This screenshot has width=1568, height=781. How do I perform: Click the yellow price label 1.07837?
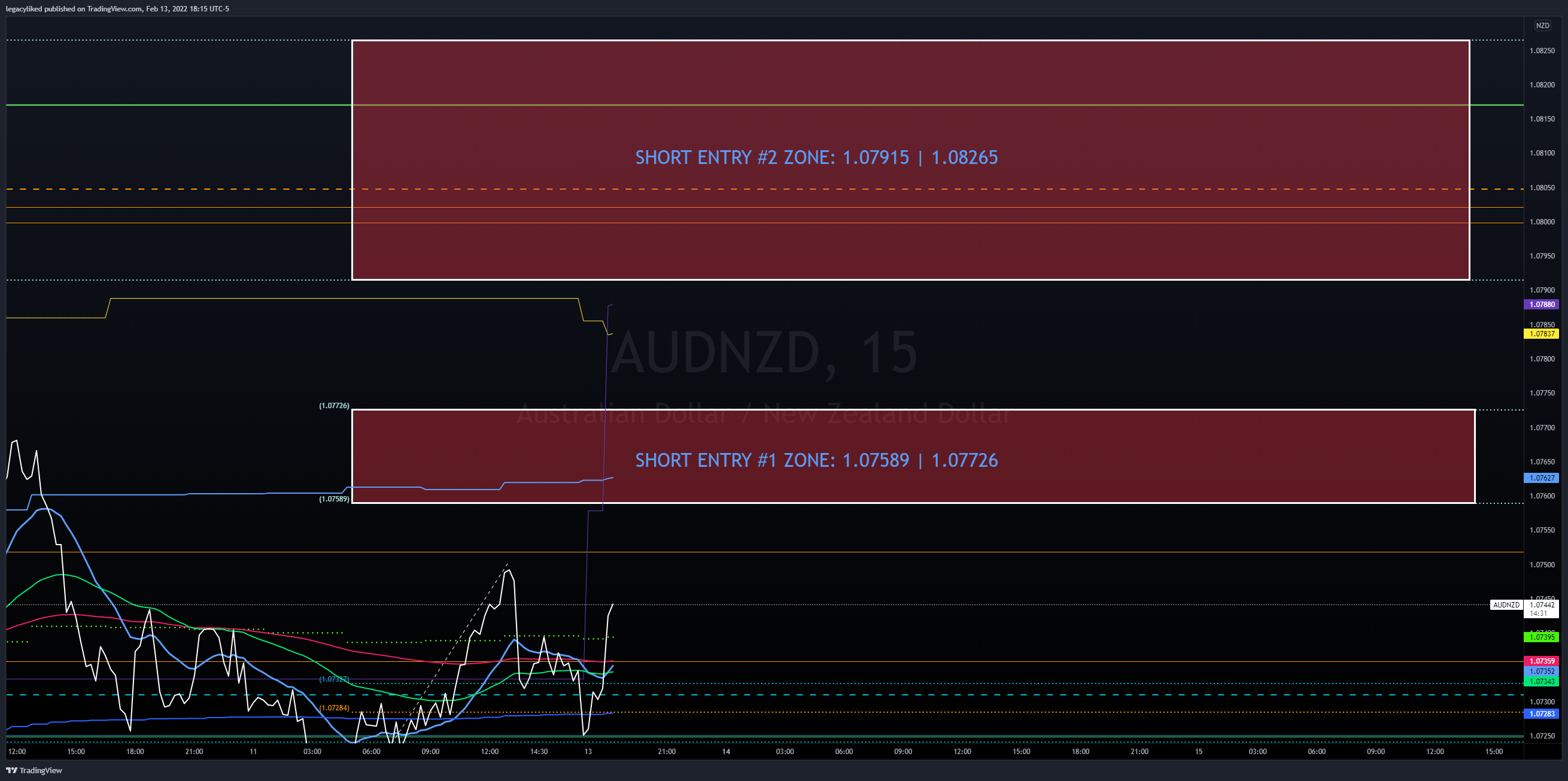tap(1542, 333)
